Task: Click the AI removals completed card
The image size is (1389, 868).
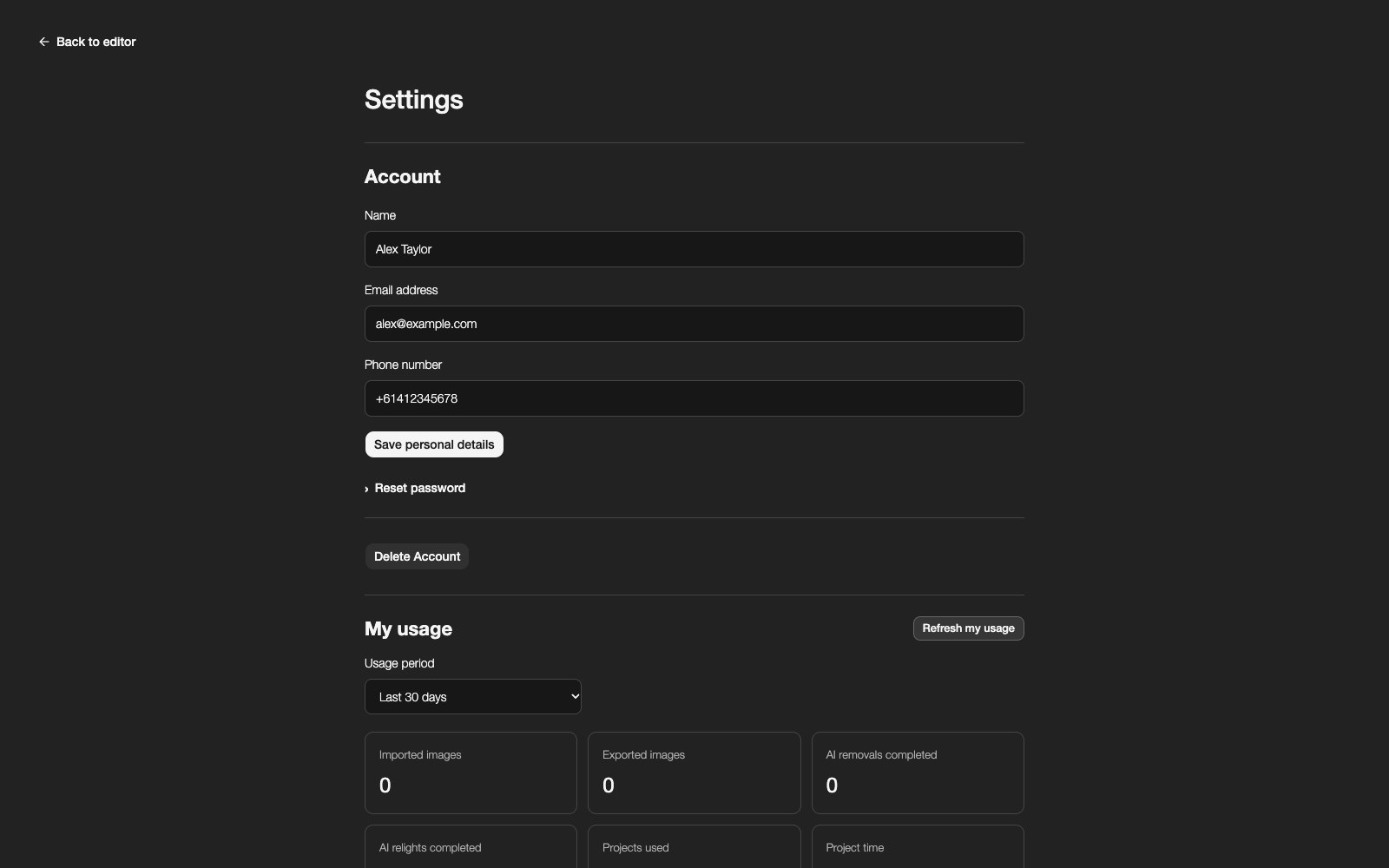Action: (x=918, y=773)
